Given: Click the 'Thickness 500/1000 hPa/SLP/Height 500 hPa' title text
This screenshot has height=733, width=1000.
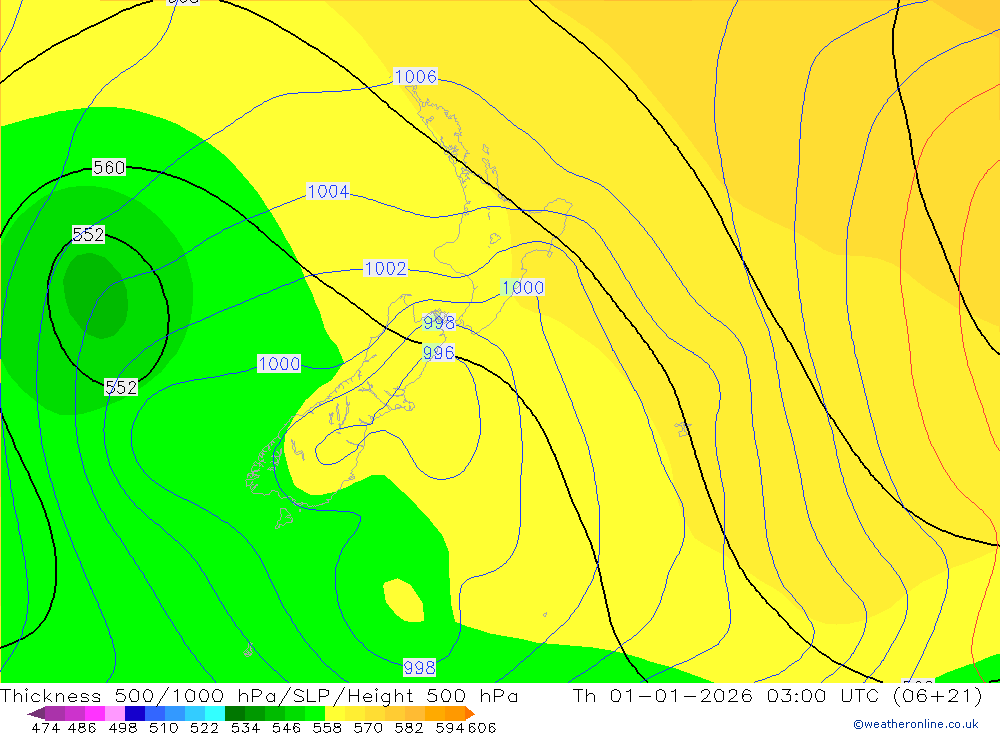Looking at the screenshot, I should [259, 695].
